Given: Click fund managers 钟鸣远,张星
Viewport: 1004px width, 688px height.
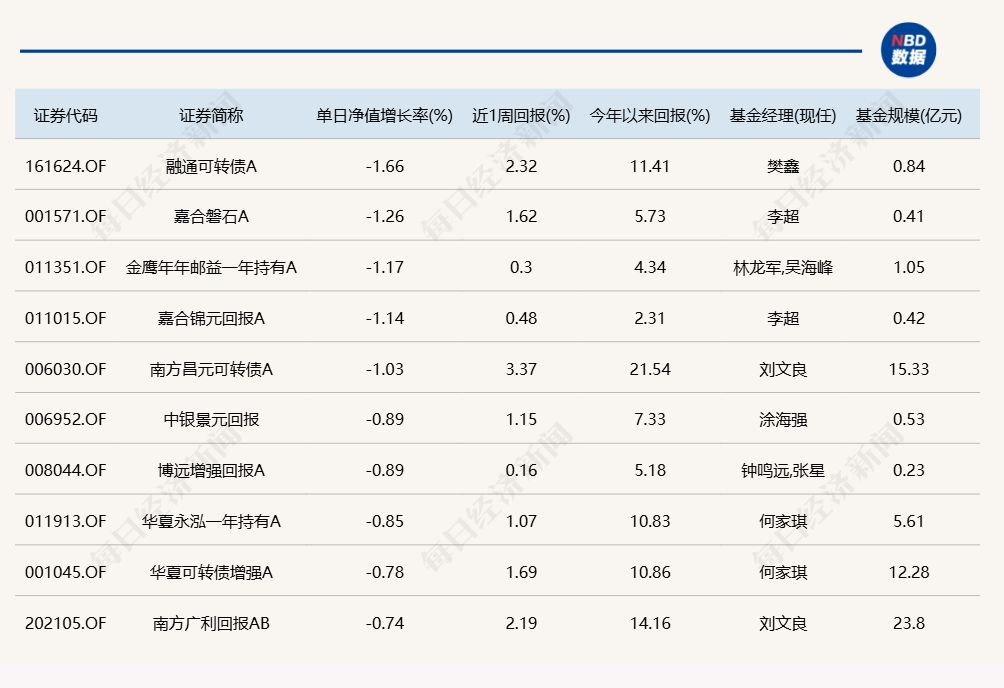Looking at the screenshot, I should [782, 470].
